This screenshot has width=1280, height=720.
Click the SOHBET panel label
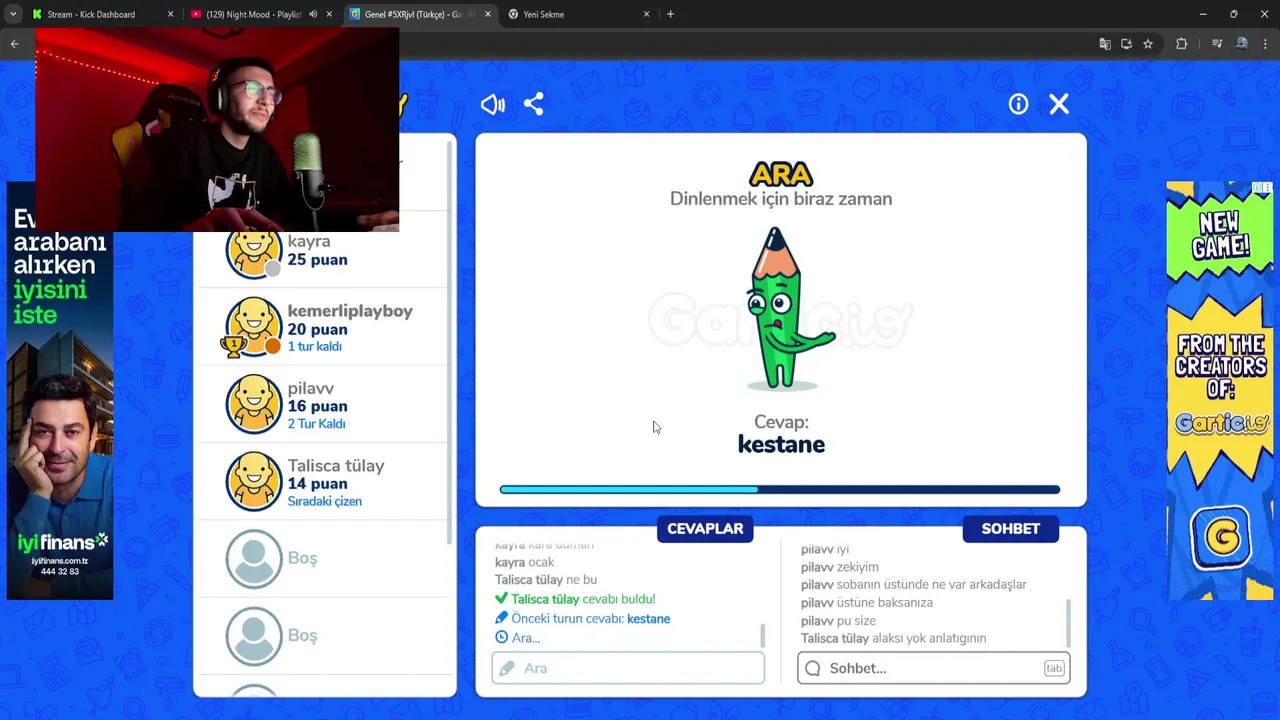(1010, 529)
